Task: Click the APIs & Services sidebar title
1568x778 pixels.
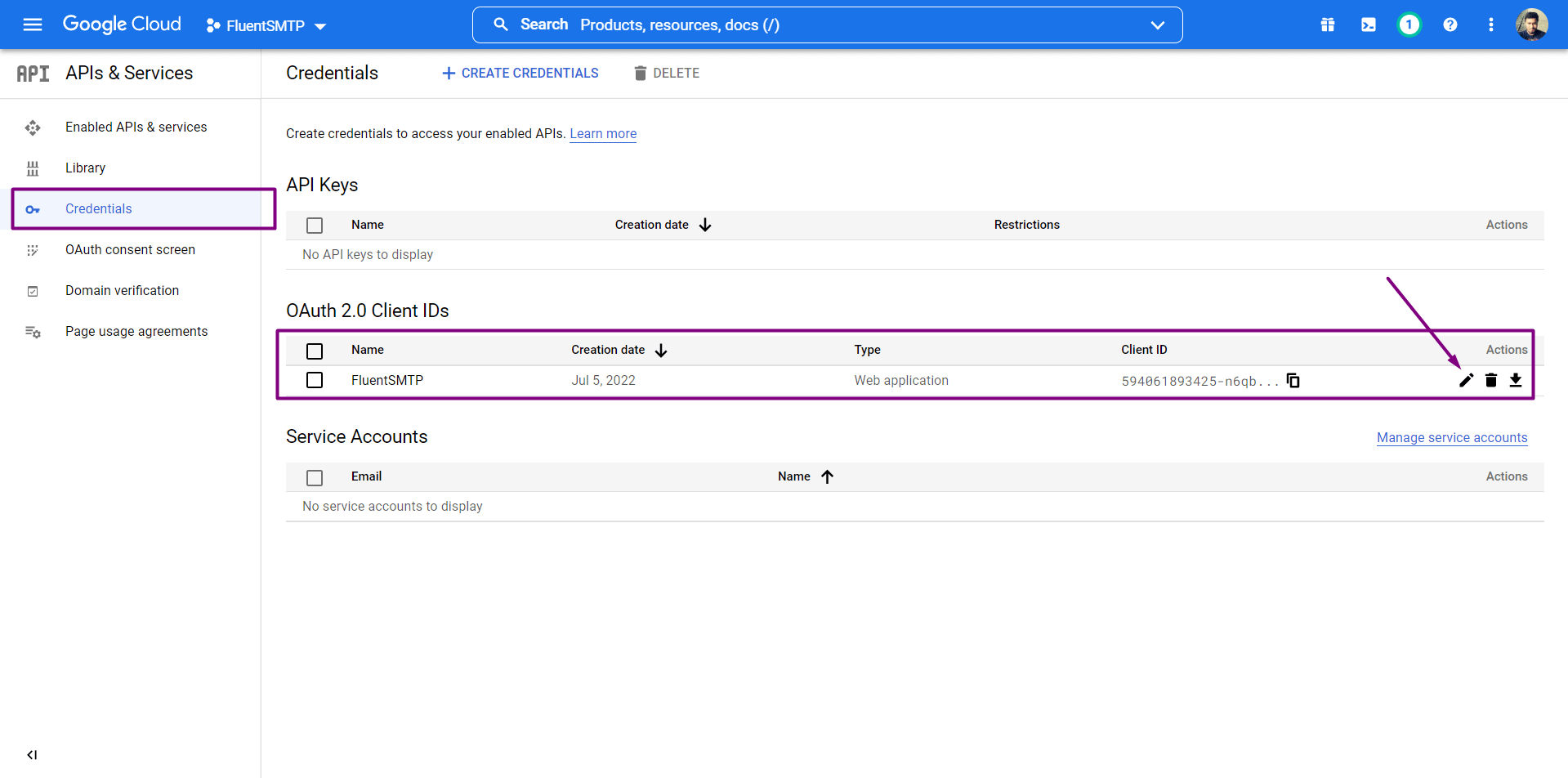Action: coord(129,73)
